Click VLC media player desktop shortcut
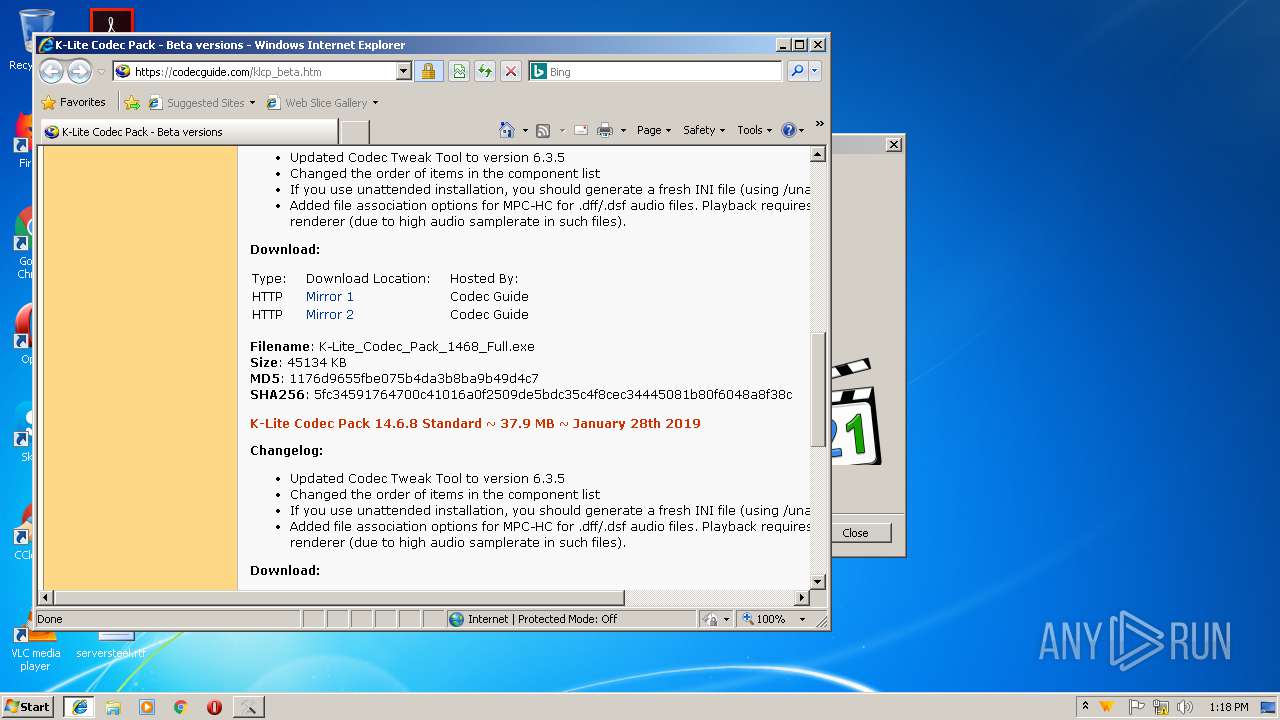1280x720 pixels. click(35, 650)
